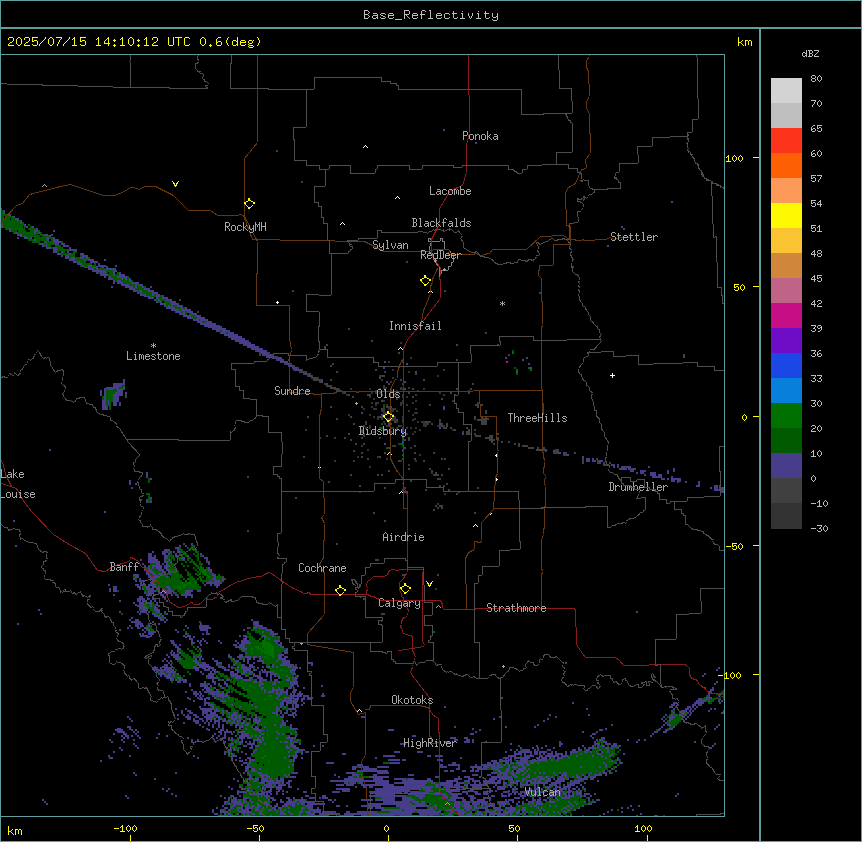Click the Sundre label
This screenshot has width=862, height=842.
point(292,391)
